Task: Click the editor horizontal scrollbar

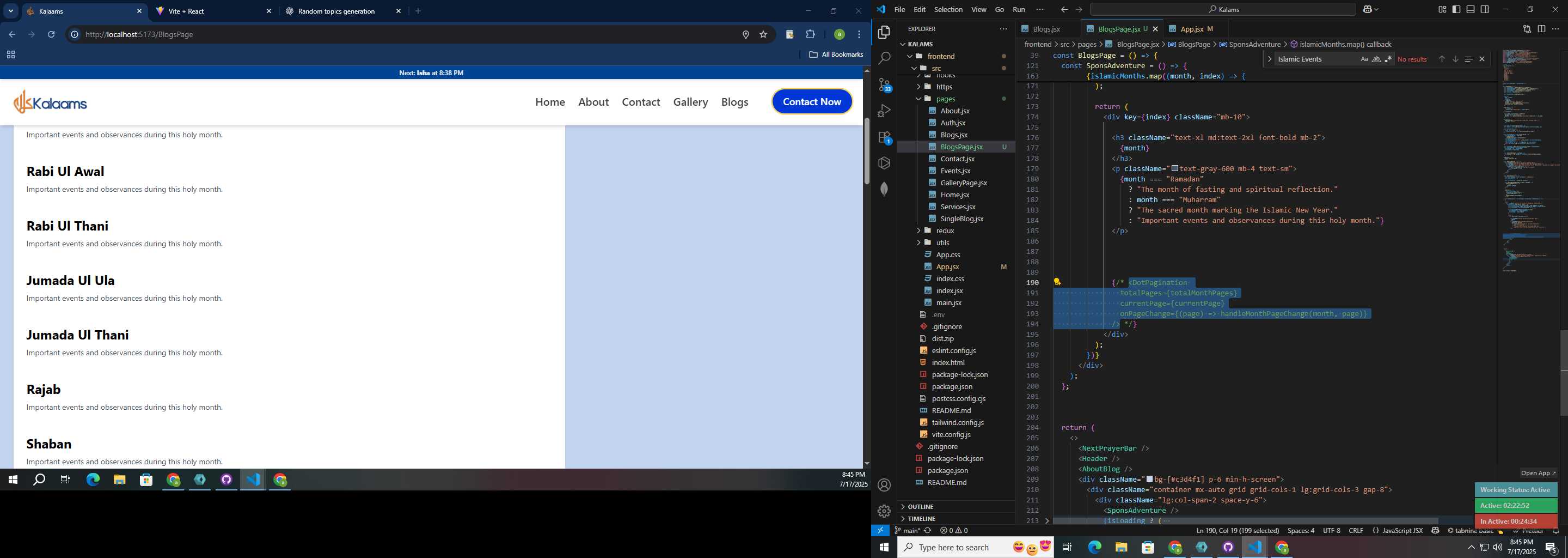Action: (1245, 521)
